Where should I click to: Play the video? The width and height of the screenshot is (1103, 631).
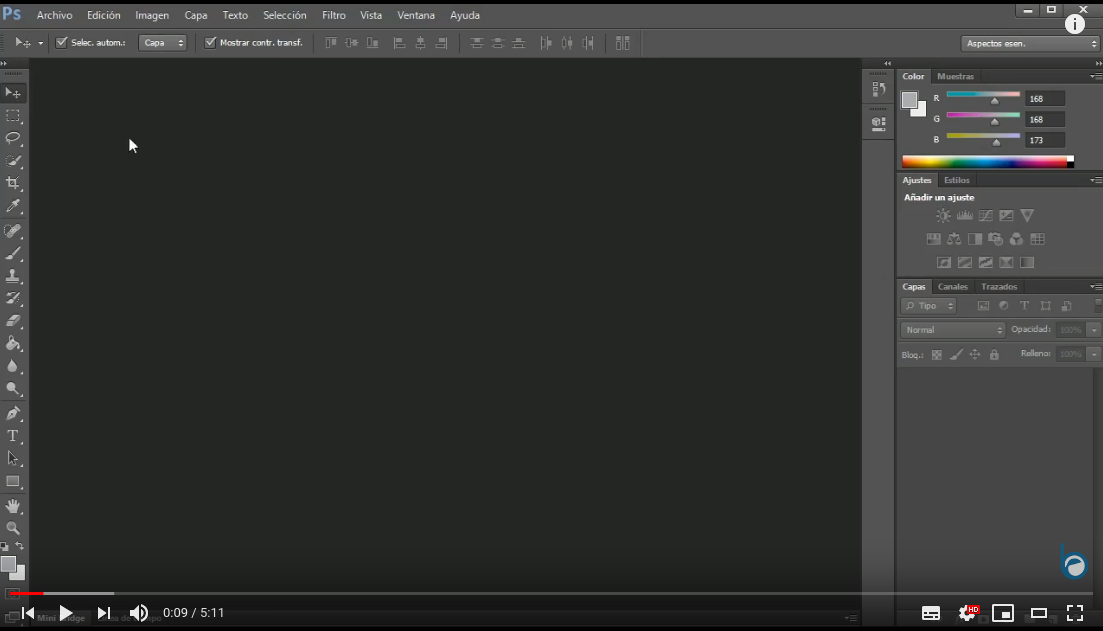pos(65,613)
